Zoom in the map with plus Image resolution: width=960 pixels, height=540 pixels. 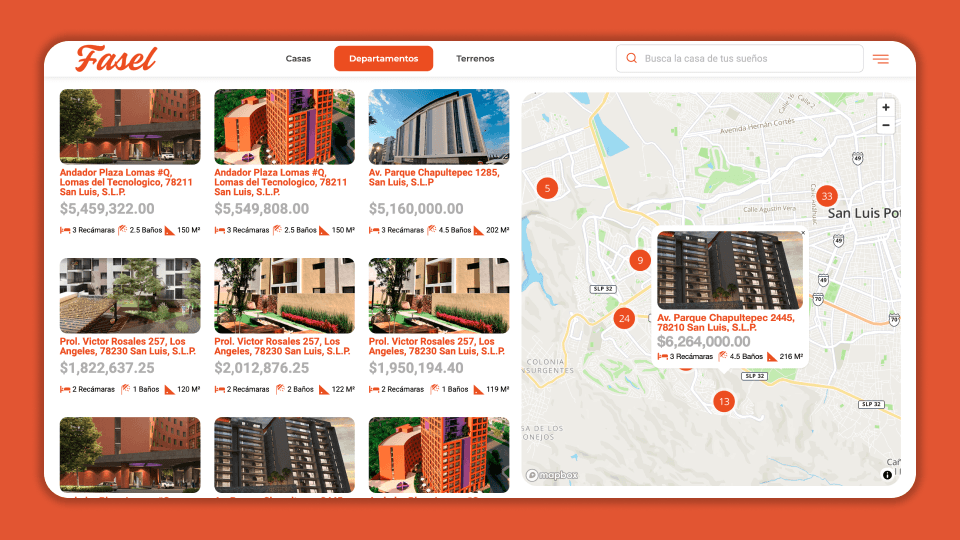(x=885, y=107)
